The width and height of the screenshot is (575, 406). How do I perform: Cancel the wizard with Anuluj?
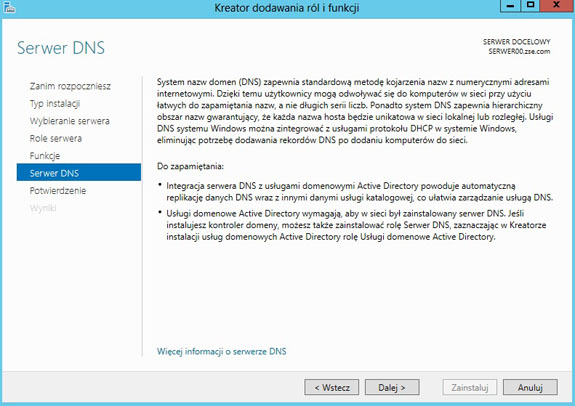pyautogui.click(x=530, y=387)
